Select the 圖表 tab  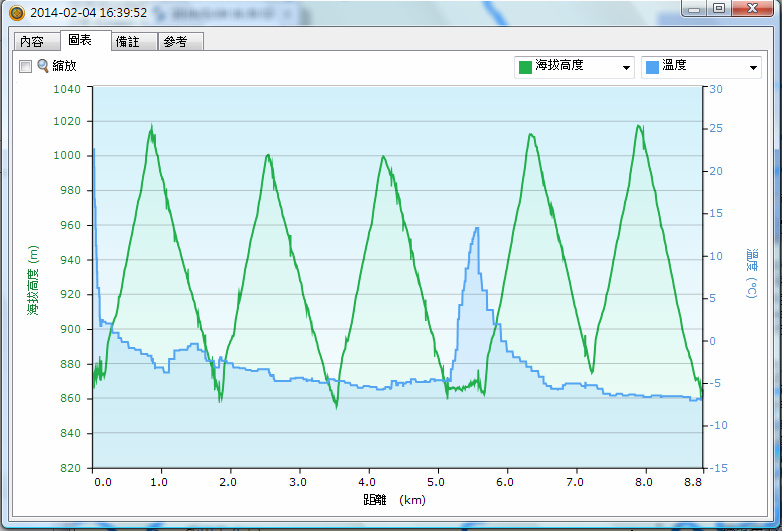[x=80, y=41]
